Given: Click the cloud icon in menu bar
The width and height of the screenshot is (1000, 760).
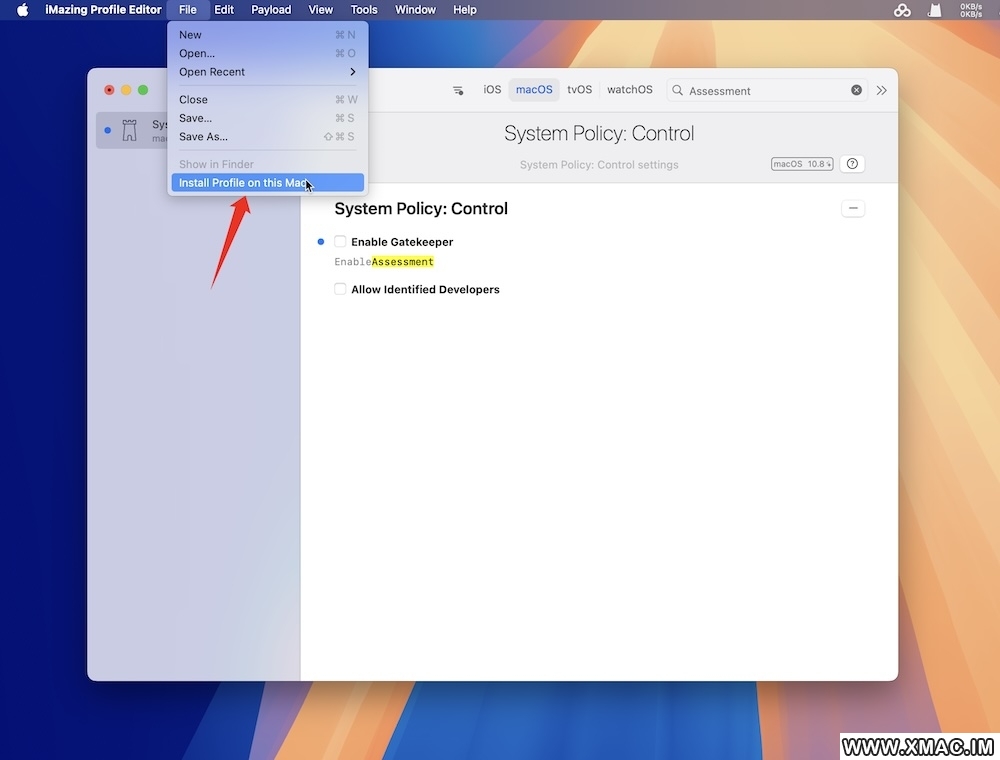Looking at the screenshot, I should [x=902, y=10].
